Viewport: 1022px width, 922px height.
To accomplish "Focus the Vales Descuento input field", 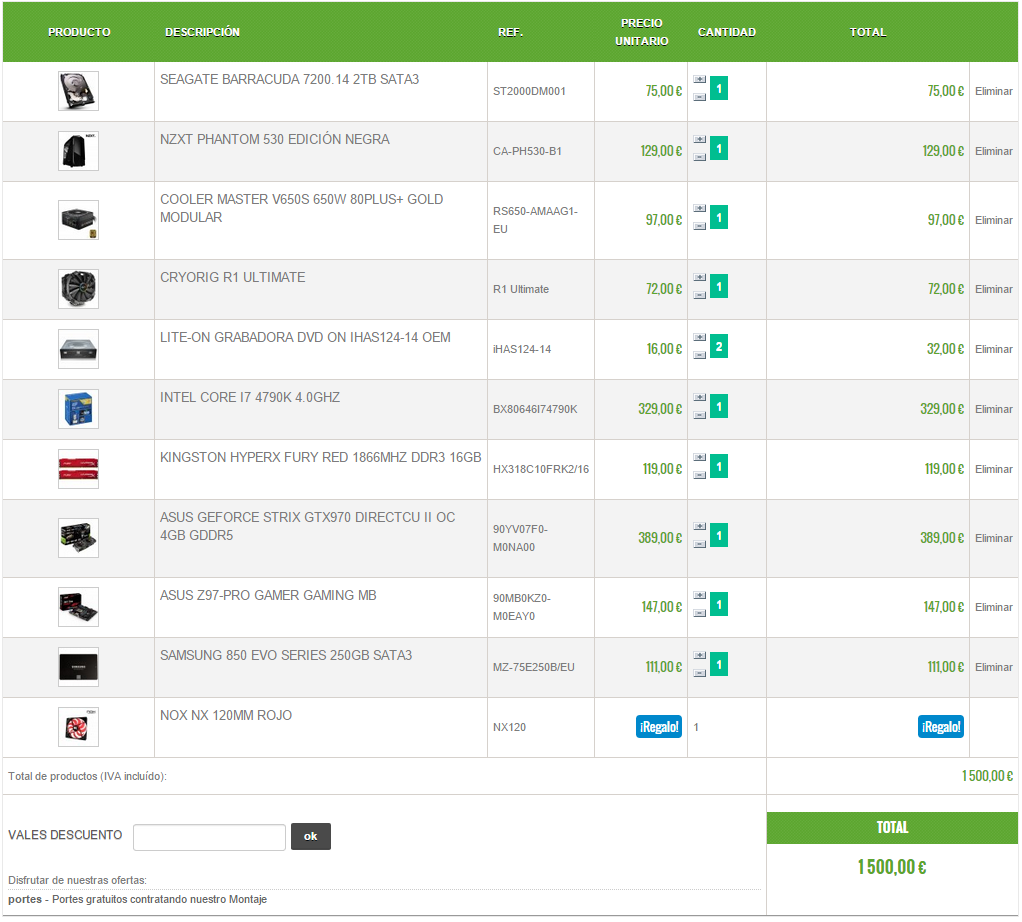I will (209, 837).
